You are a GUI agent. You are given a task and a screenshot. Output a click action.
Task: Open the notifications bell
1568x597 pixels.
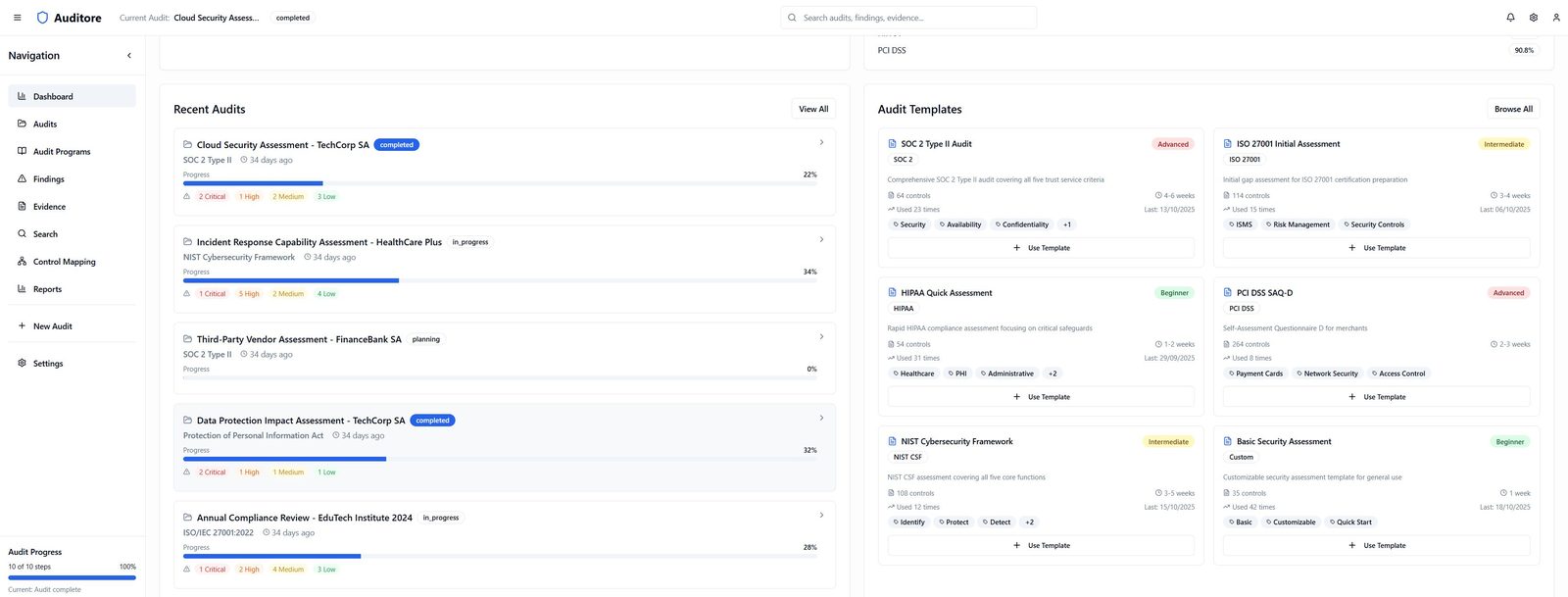pos(1510,18)
